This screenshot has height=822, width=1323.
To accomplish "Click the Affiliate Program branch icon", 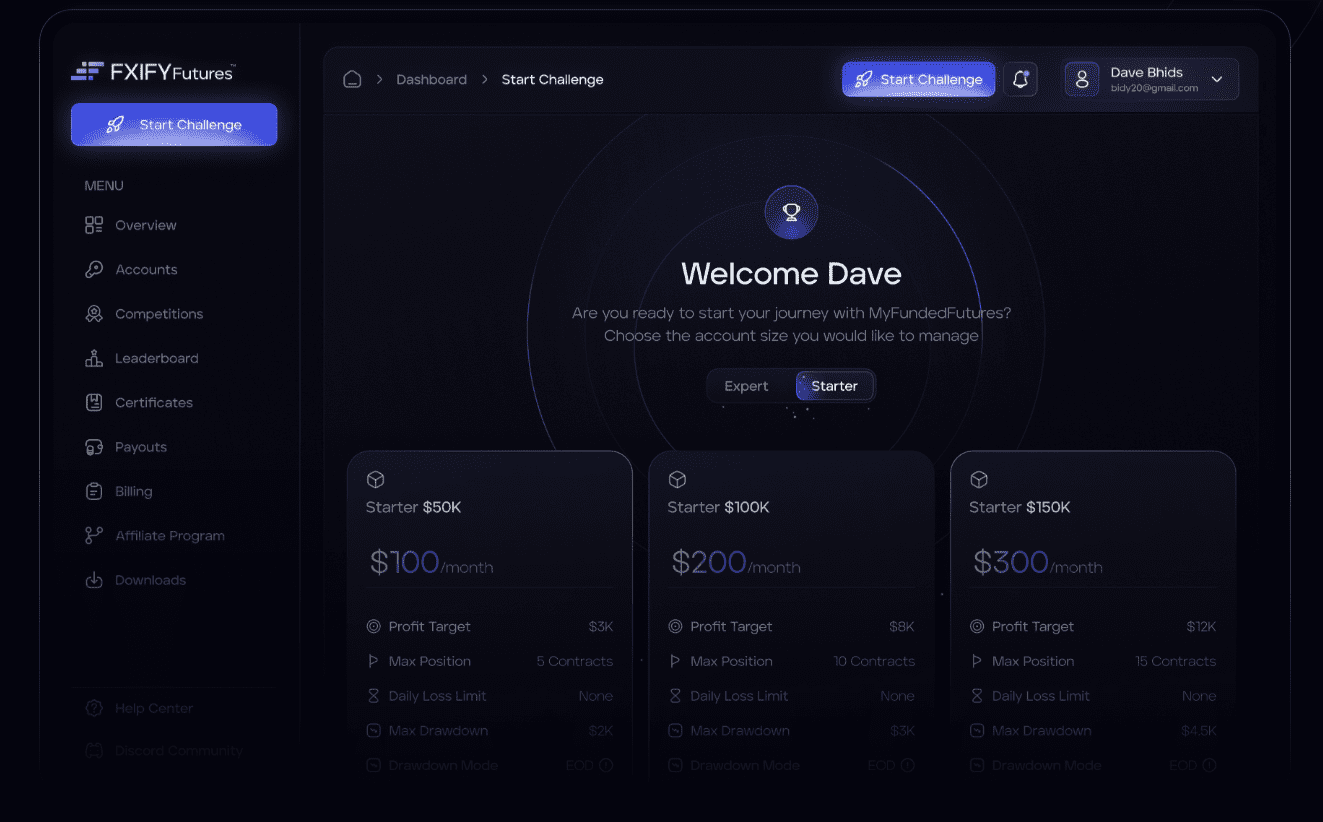I will (94, 536).
